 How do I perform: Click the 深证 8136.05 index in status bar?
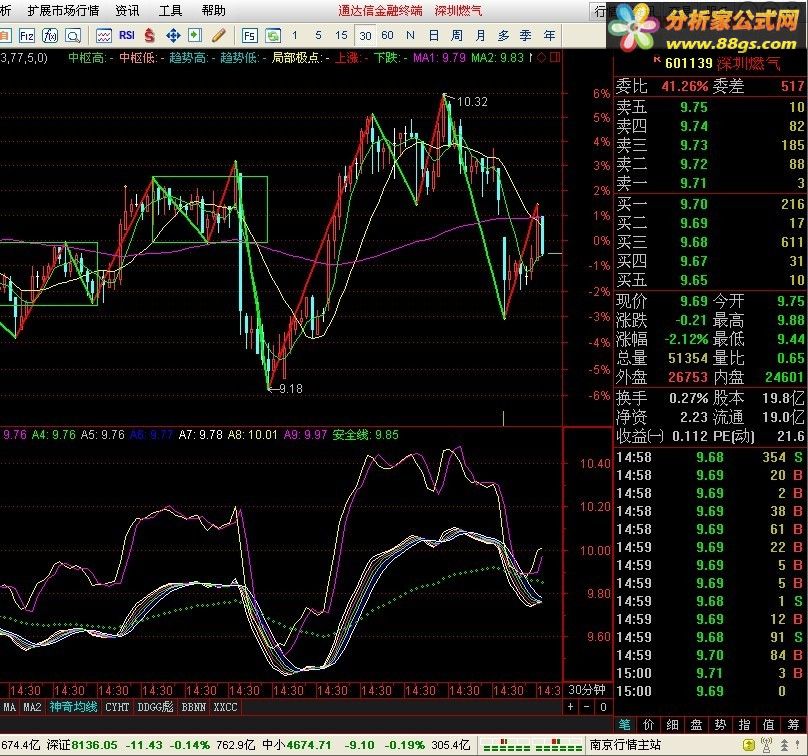pyautogui.click(x=81, y=745)
